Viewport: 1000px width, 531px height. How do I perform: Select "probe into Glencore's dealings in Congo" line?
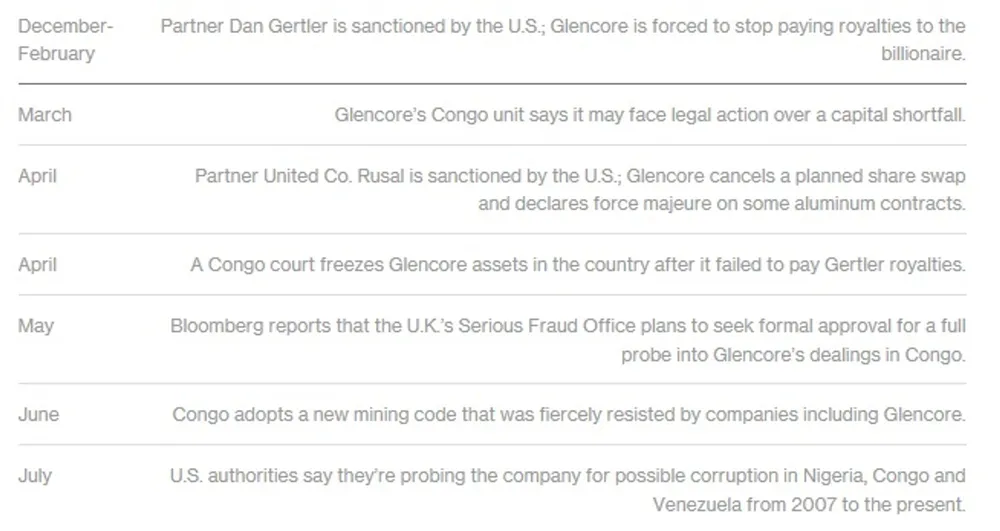click(x=793, y=354)
